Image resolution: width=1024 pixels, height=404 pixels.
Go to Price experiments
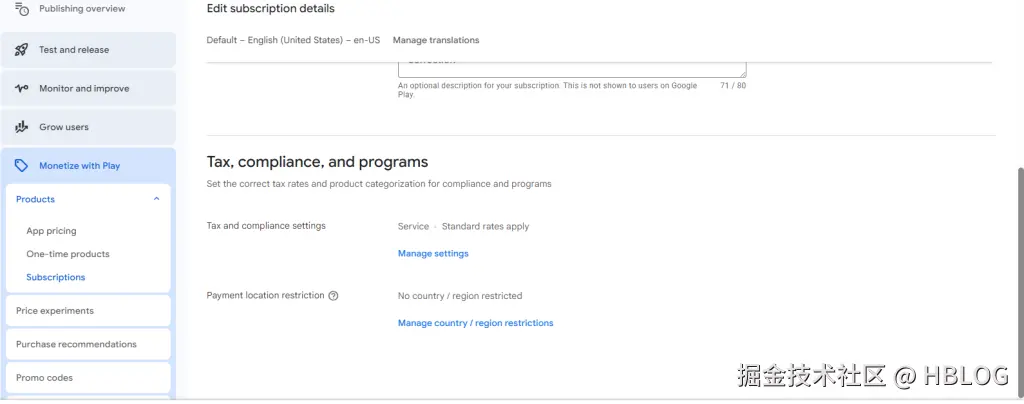coord(55,311)
